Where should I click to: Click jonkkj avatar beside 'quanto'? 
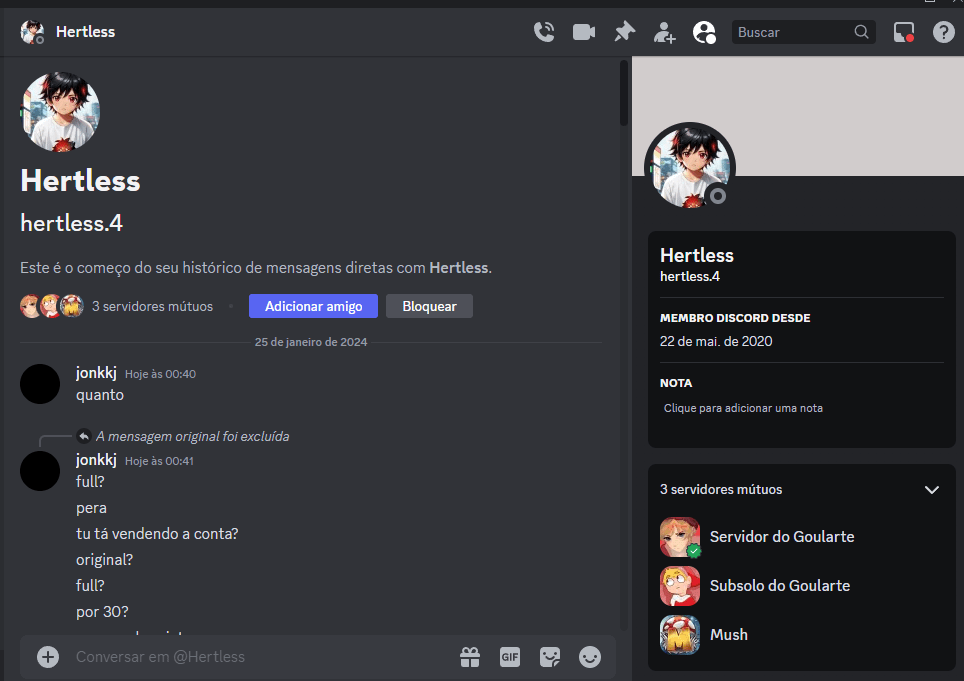pos(40,384)
